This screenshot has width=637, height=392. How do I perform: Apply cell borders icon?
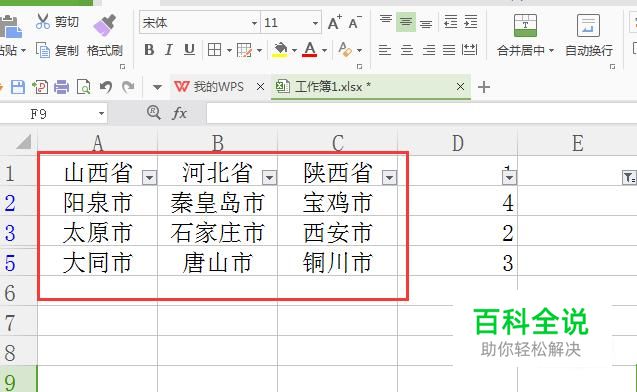point(214,50)
